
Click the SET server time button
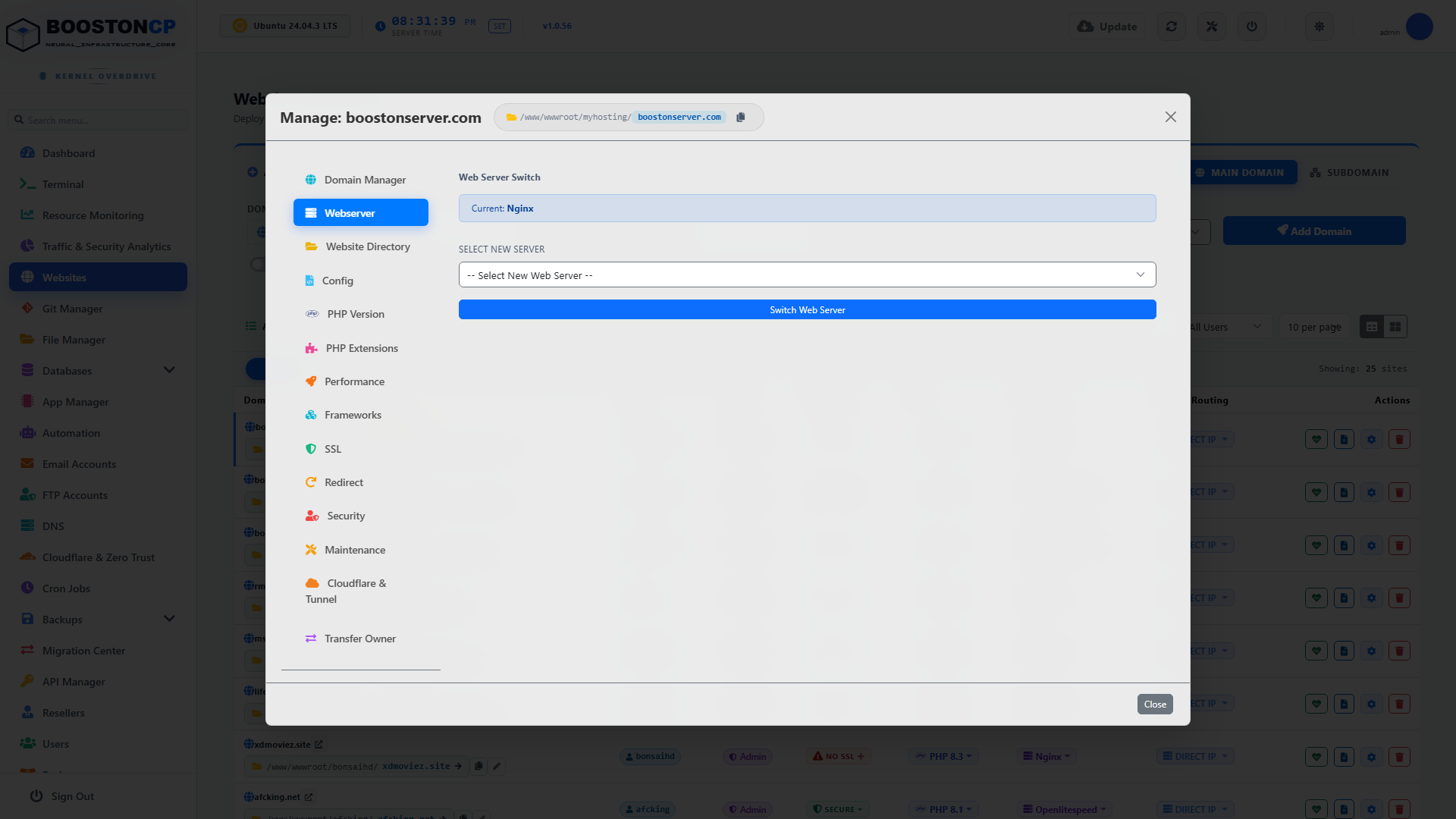[x=500, y=27]
